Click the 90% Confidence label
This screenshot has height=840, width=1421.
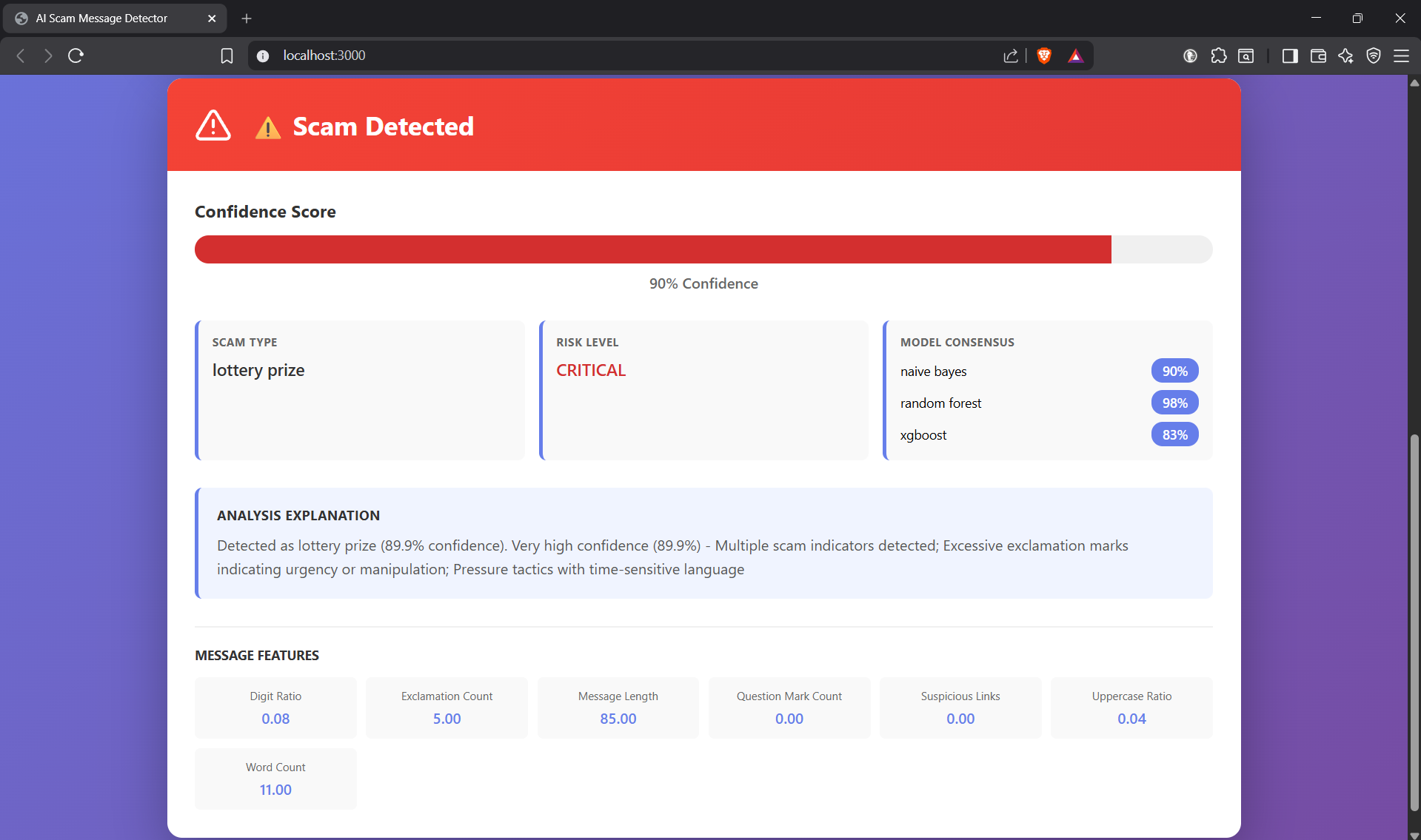coord(703,283)
